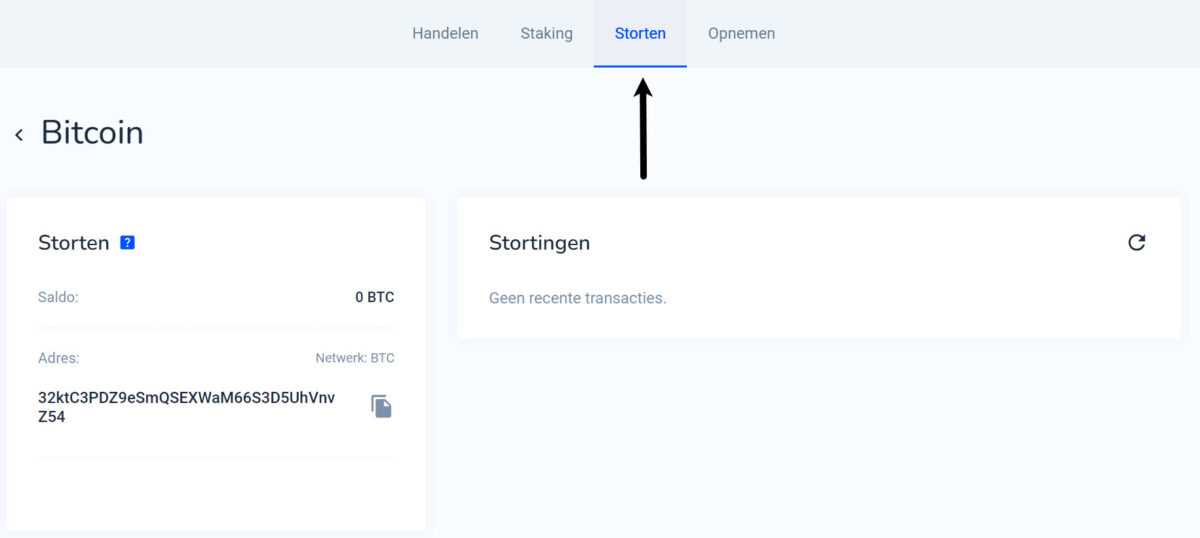This screenshot has width=1200, height=538.
Task: Open the Storten help info icon
Action: point(127,242)
